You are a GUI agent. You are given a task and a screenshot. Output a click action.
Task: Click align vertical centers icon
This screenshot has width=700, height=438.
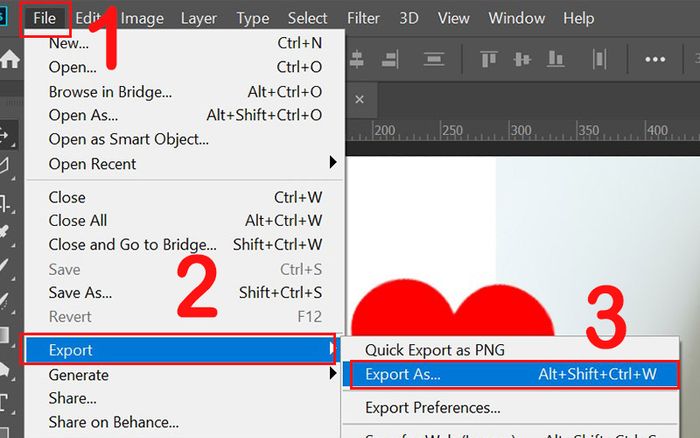(522, 59)
